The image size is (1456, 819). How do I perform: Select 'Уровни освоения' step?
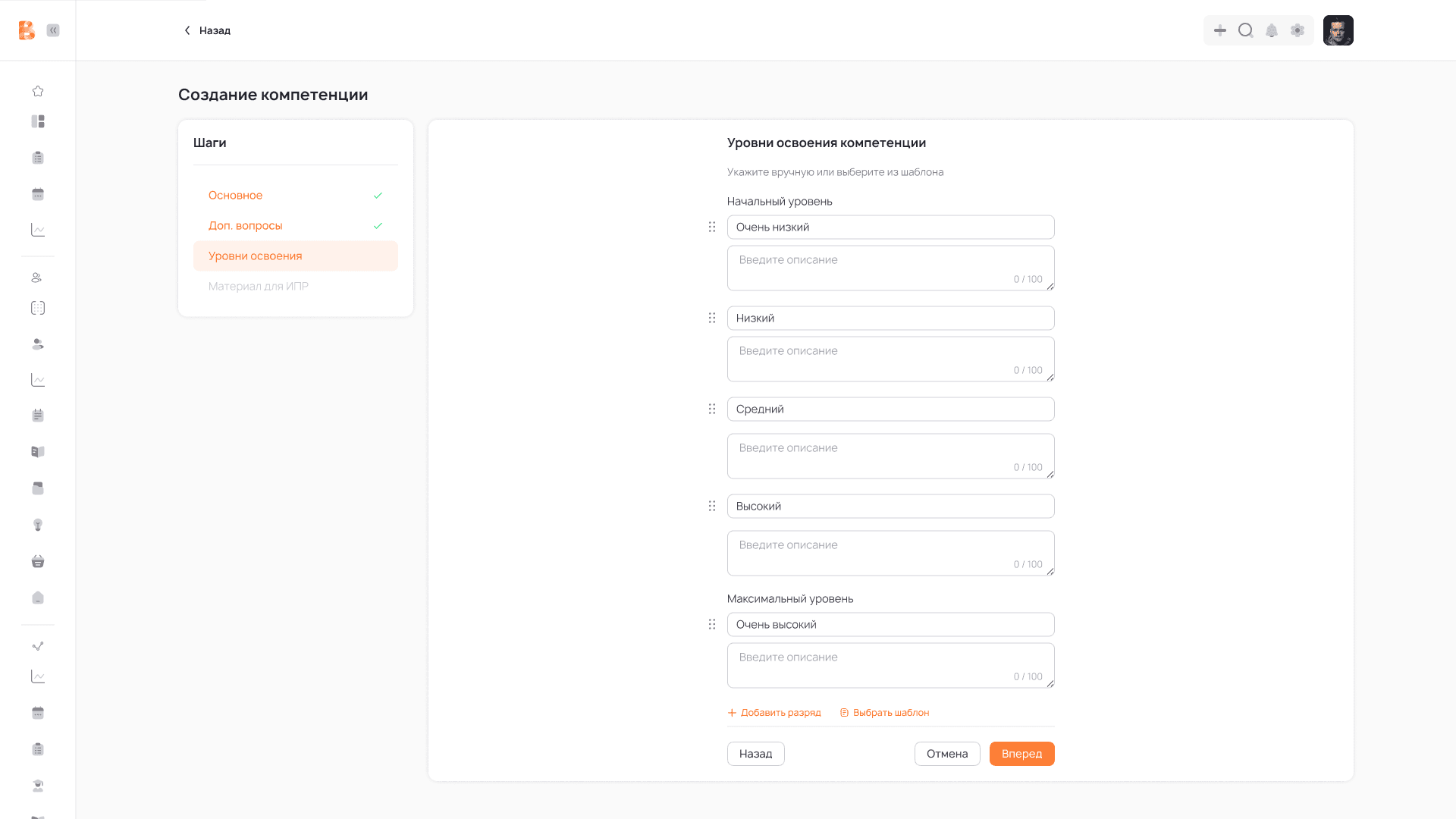click(256, 256)
